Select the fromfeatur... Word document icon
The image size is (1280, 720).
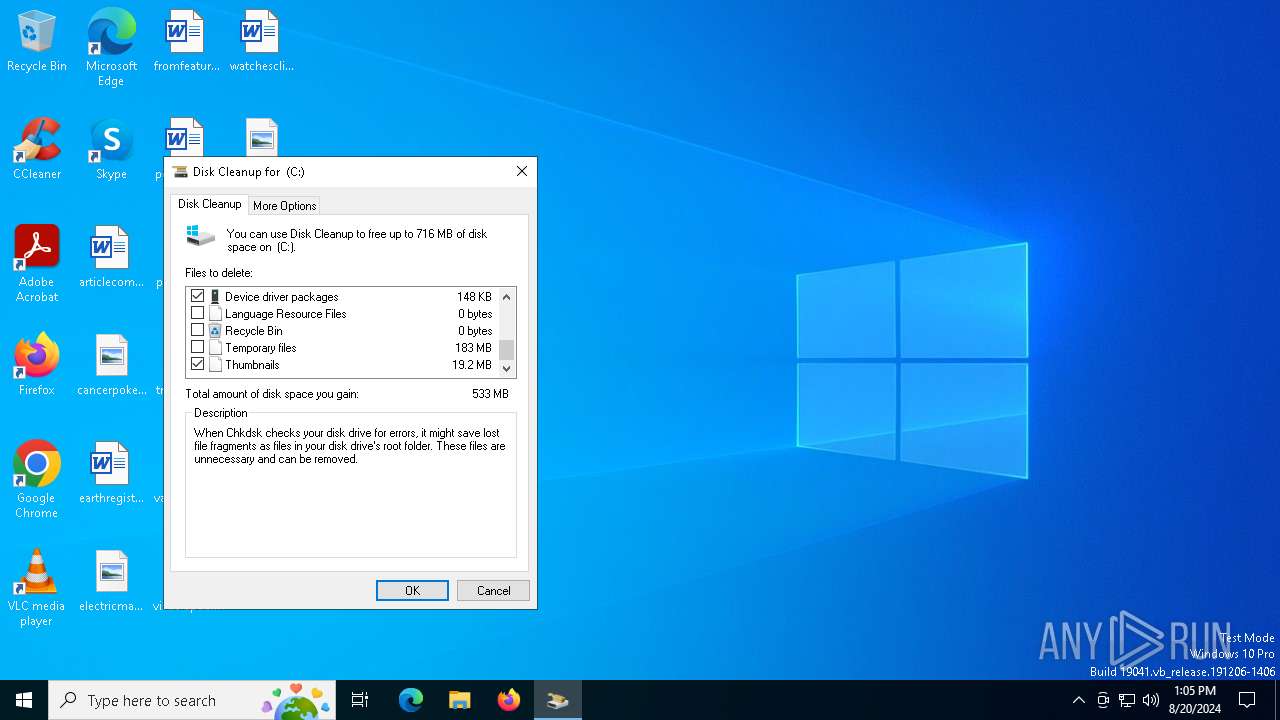tap(186, 42)
